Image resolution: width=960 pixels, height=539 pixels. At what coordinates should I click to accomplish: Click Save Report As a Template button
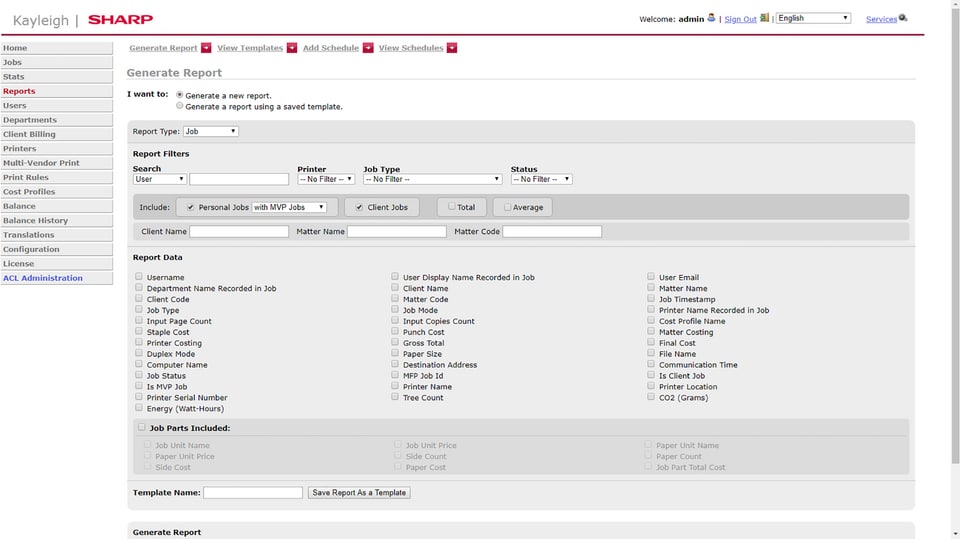pos(359,493)
